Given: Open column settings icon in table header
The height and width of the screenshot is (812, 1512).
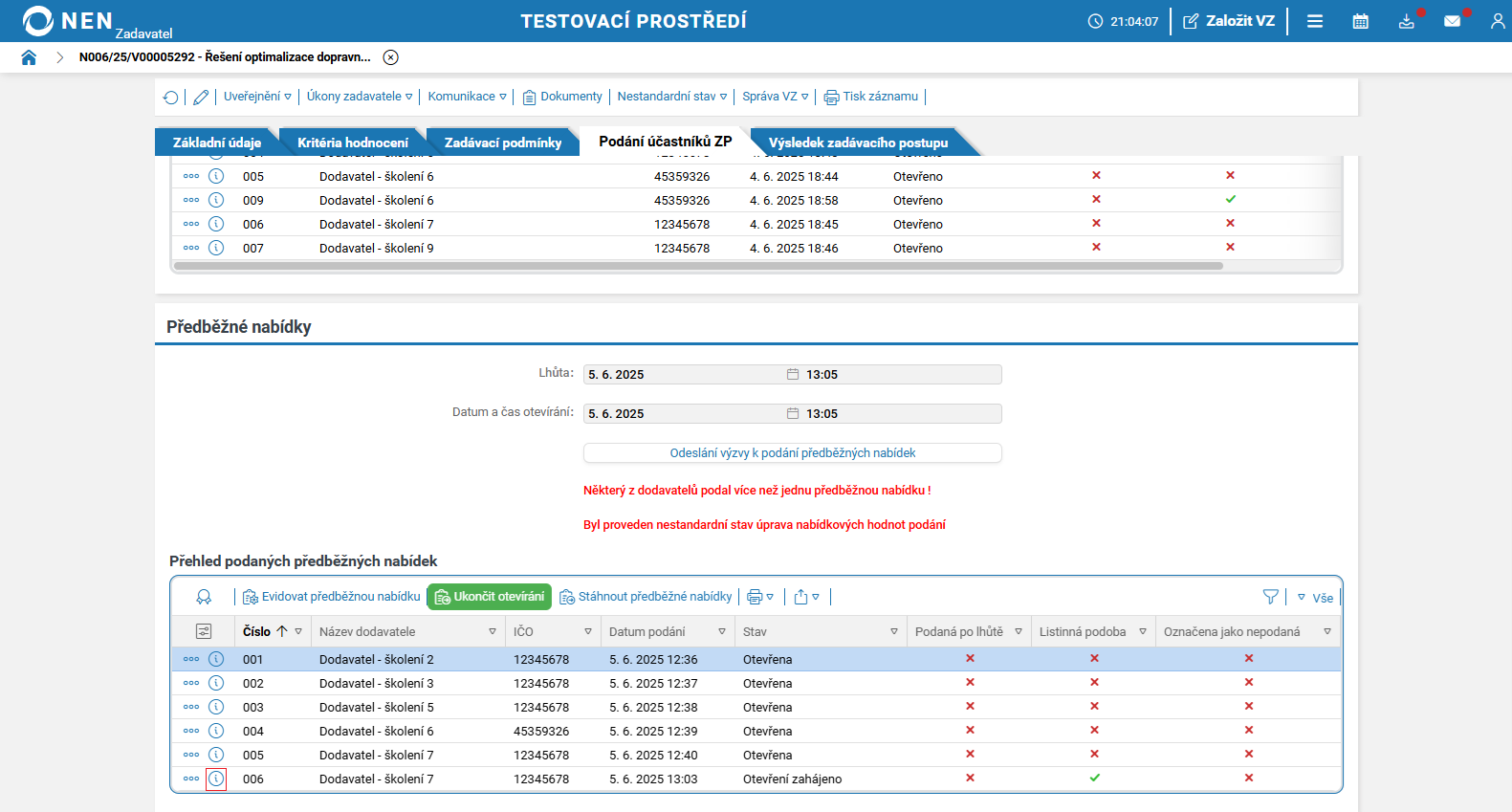Looking at the screenshot, I should pos(204,631).
